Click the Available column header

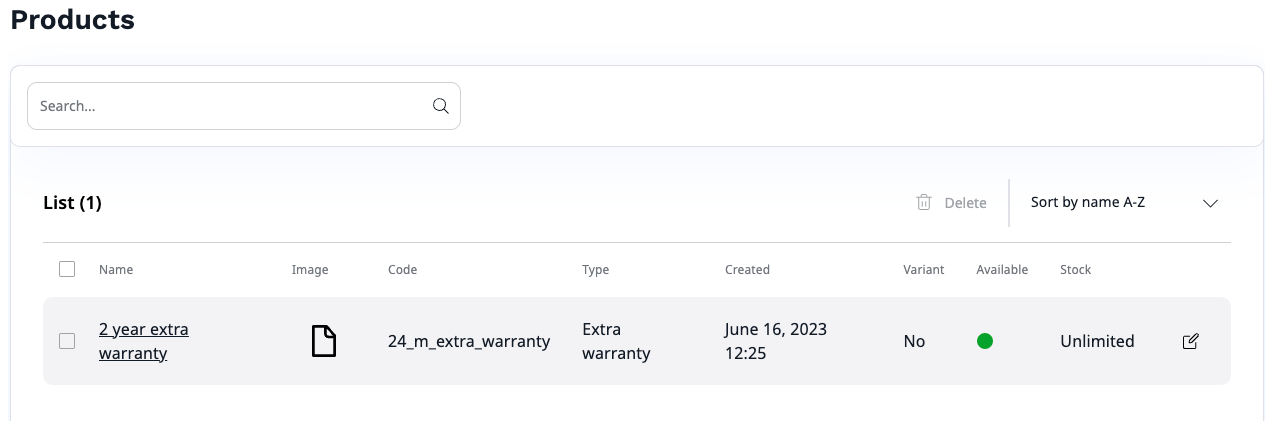1002,270
